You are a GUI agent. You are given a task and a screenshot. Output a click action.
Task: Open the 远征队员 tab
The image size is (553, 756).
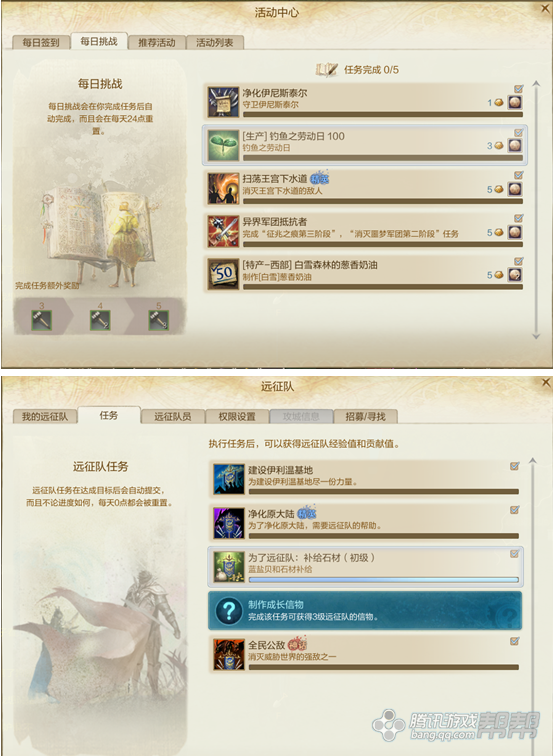pyautogui.click(x=173, y=417)
